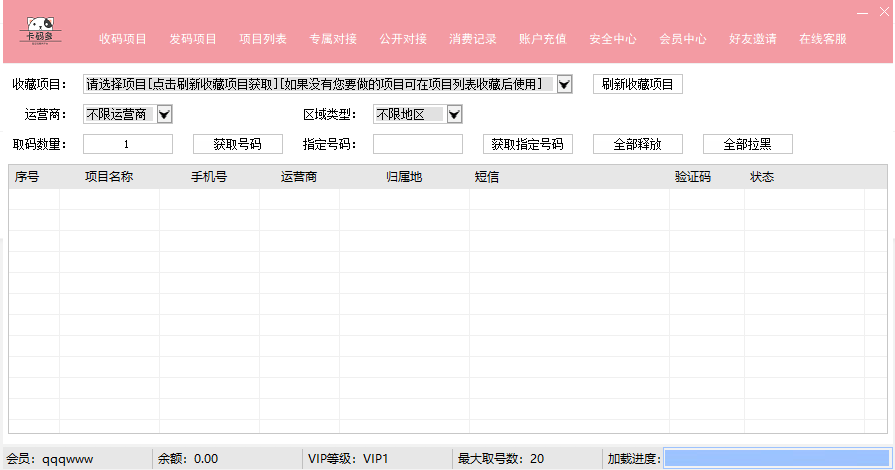Image resolution: width=895 pixels, height=470 pixels.
Task: Open 项目列表 in the top menu
Action: pyautogui.click(x=263, y=39)
